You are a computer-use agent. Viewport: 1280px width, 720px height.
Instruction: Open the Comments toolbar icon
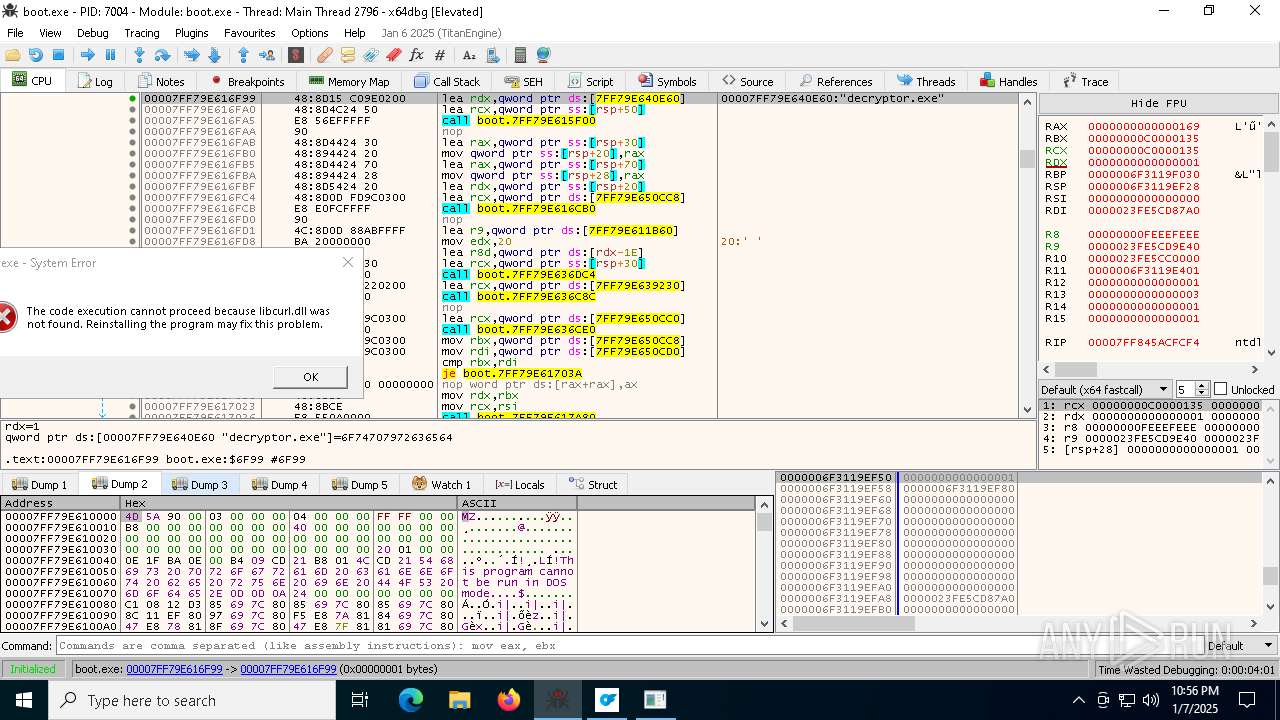click(x=348, y=55)
